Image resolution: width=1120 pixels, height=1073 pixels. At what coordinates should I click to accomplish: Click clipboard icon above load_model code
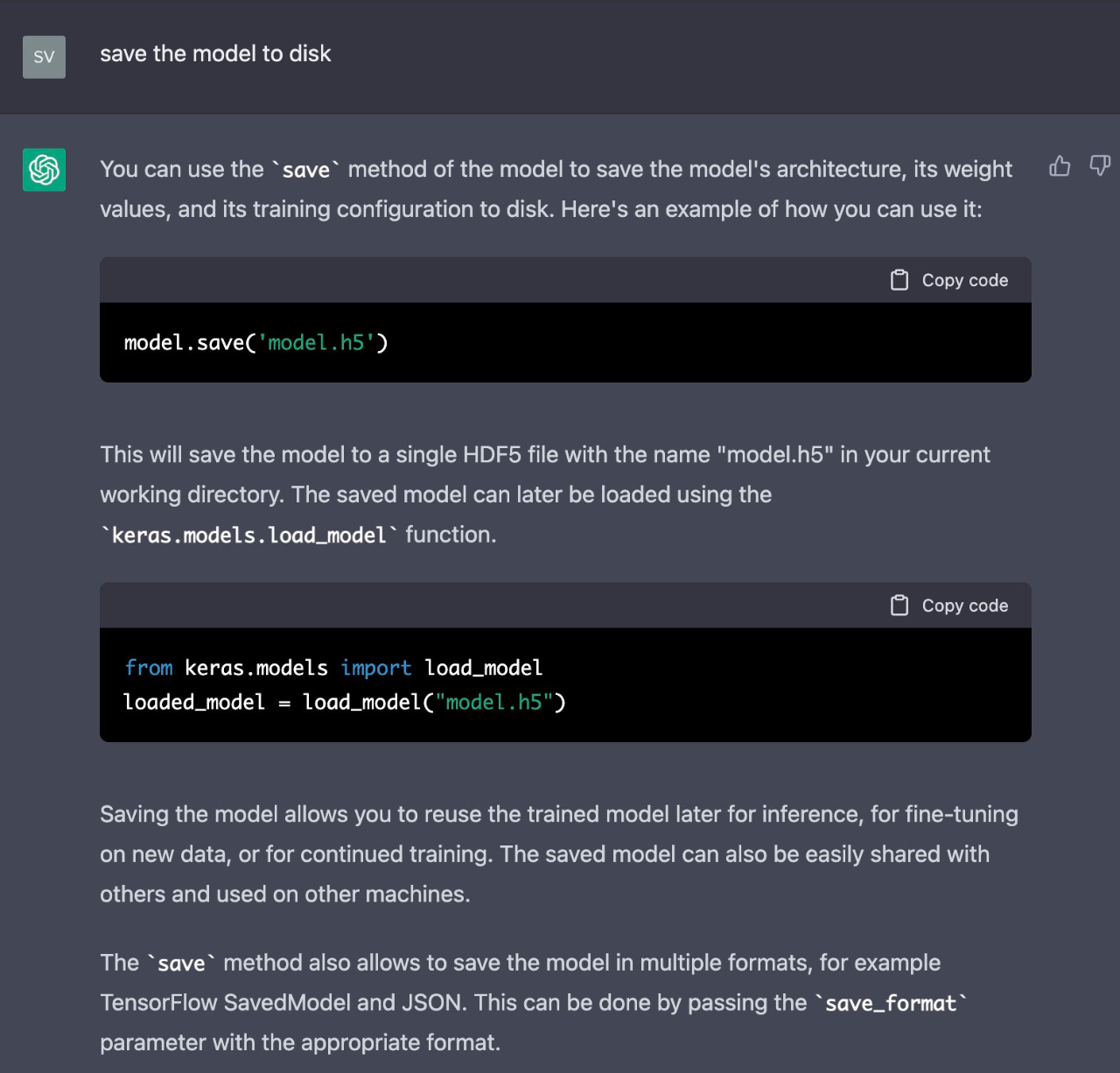click(899, 606)
